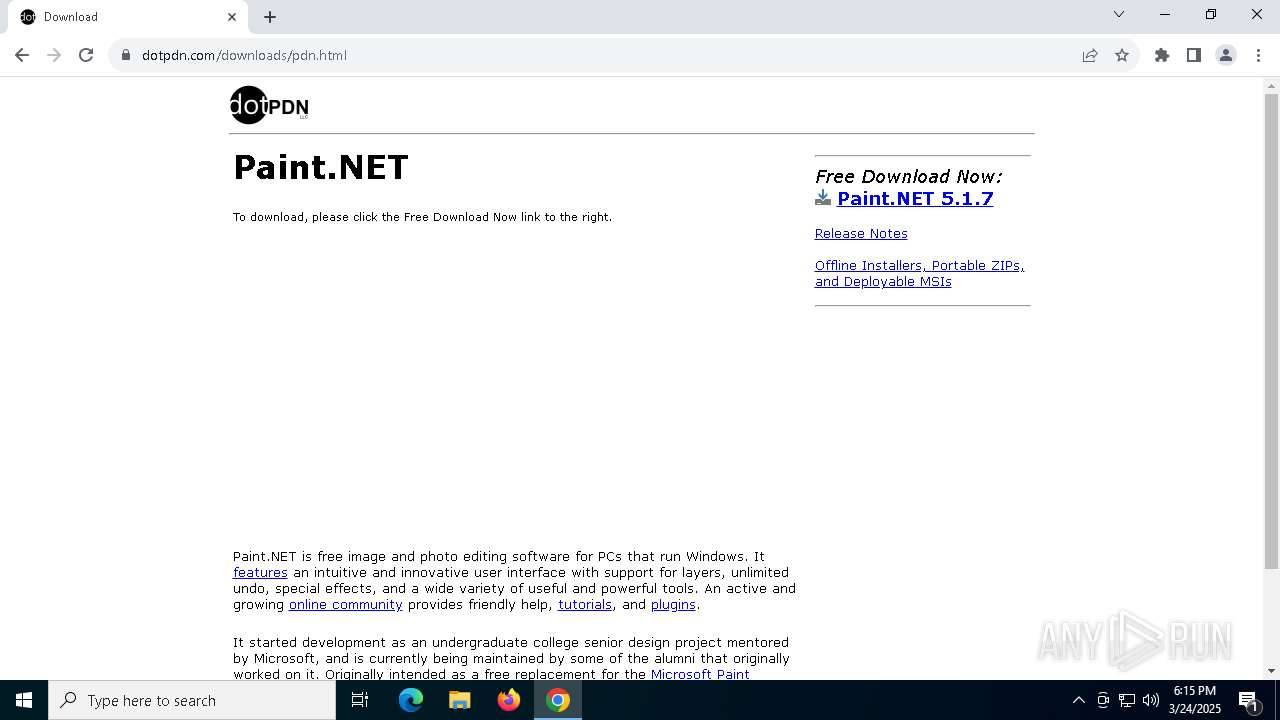
Task: Open the plugins link
Action: [x=673, y=604]
